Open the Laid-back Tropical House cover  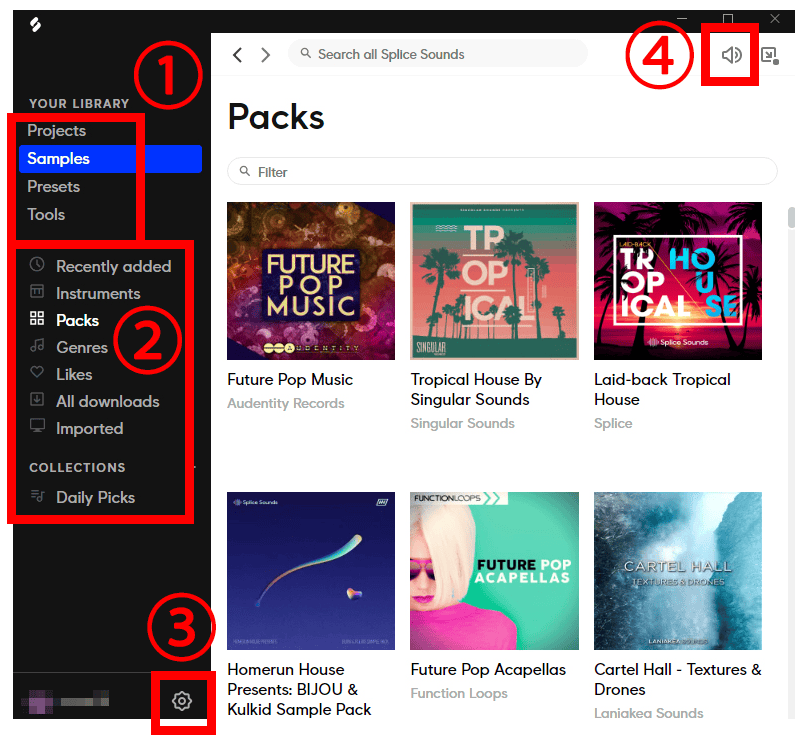pyautogui.click(x=678, y=281)
